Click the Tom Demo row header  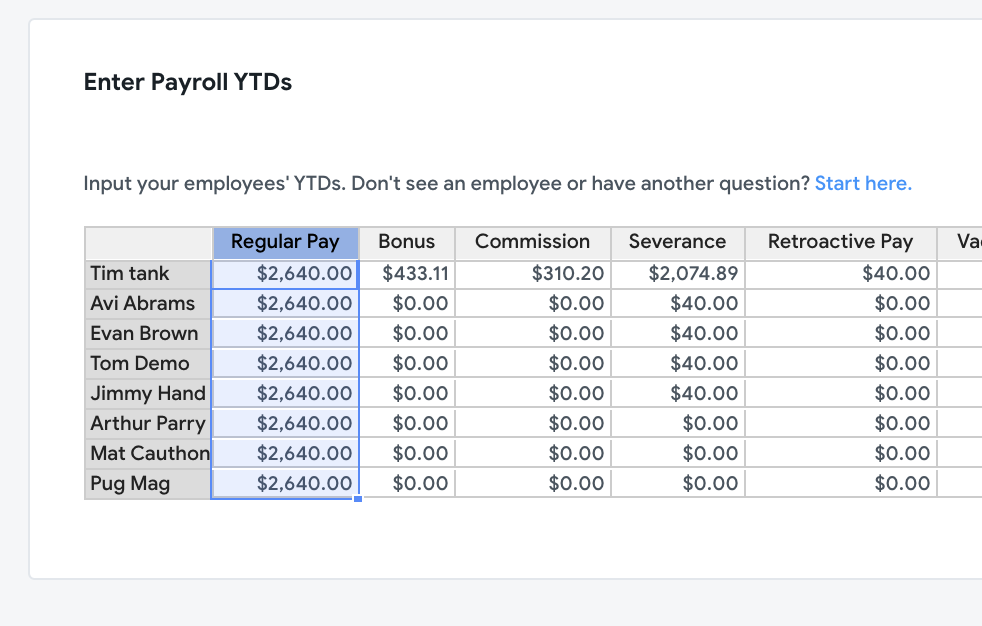coord(148,363)
